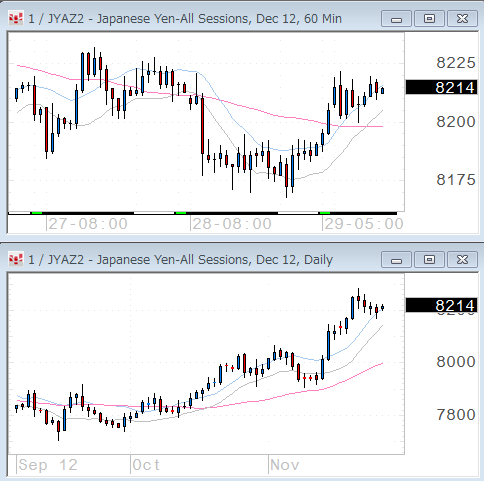
Task: Click the Nov date axis label
Action: (285, 465)
